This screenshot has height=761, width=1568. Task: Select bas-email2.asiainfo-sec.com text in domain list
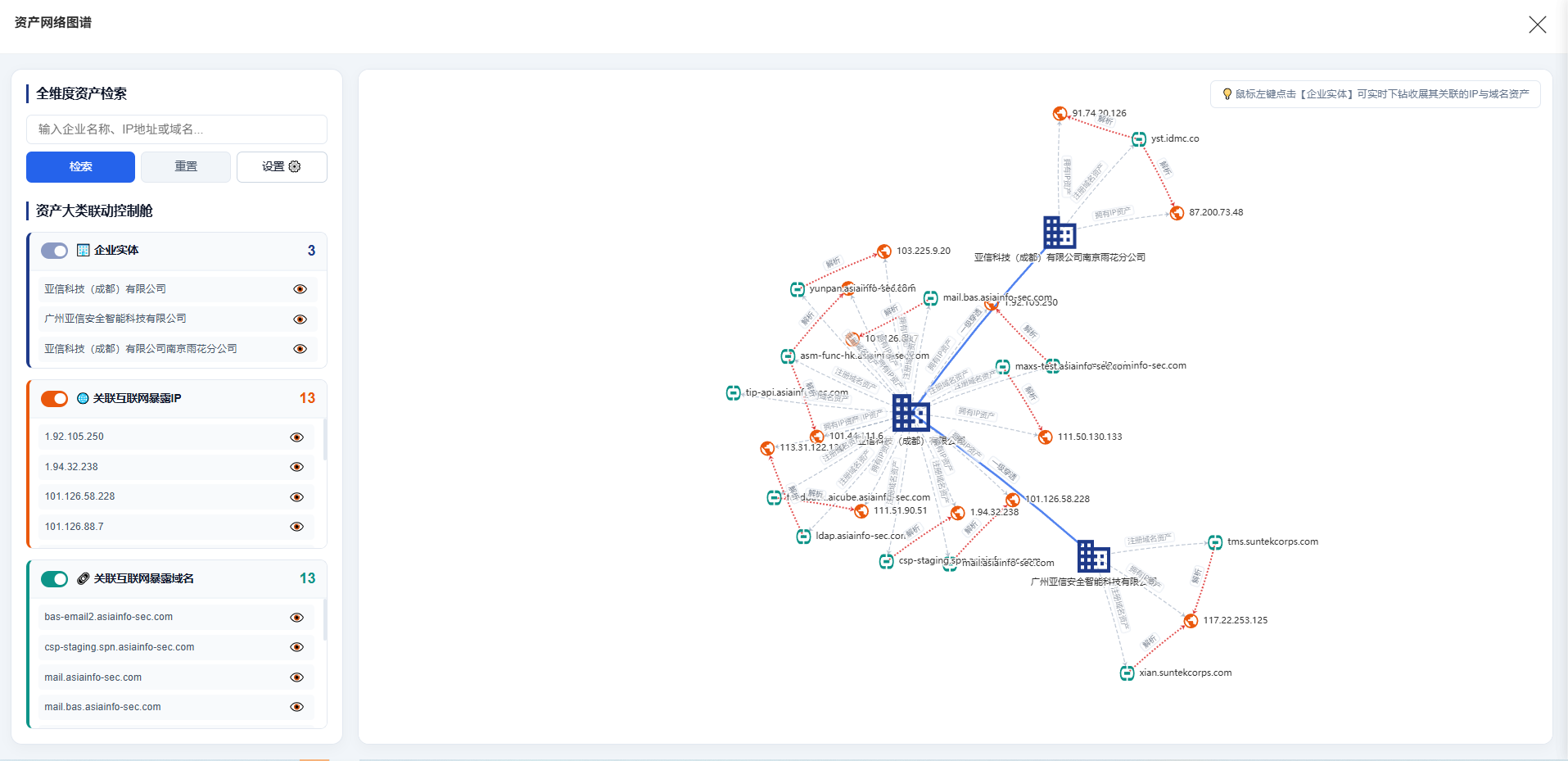[109, 617]
